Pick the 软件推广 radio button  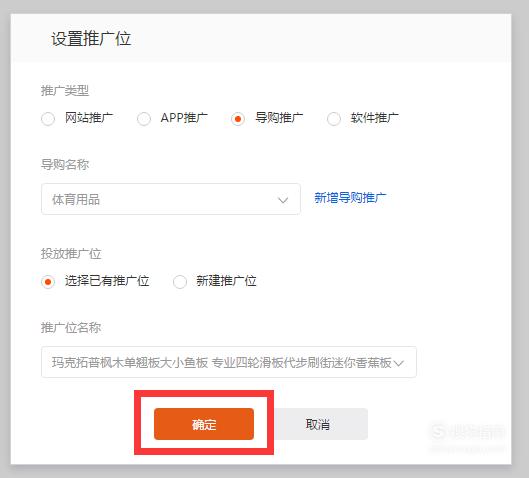pyautogui.click(x=334, y=119)
